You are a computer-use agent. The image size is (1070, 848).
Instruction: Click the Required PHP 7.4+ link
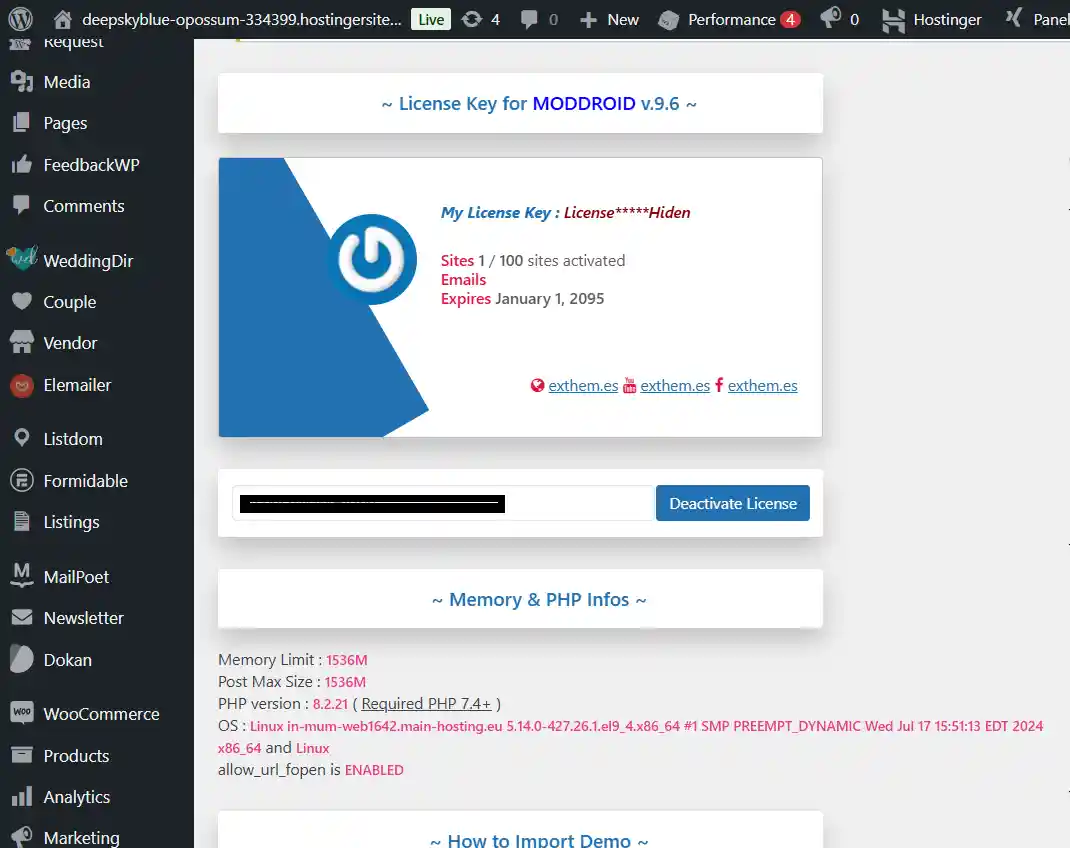(426, 703)
